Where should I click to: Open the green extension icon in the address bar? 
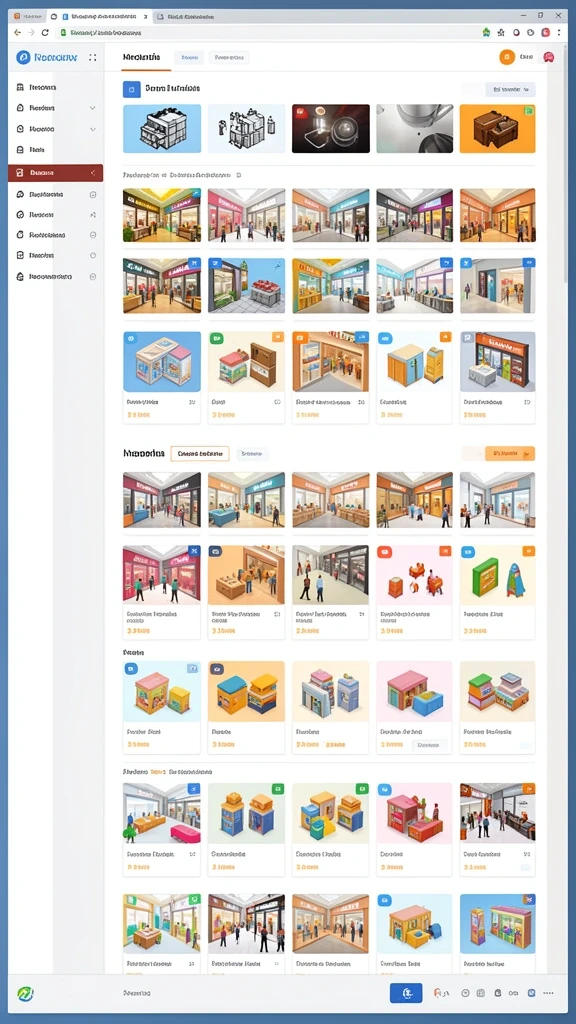click(486, 32)
